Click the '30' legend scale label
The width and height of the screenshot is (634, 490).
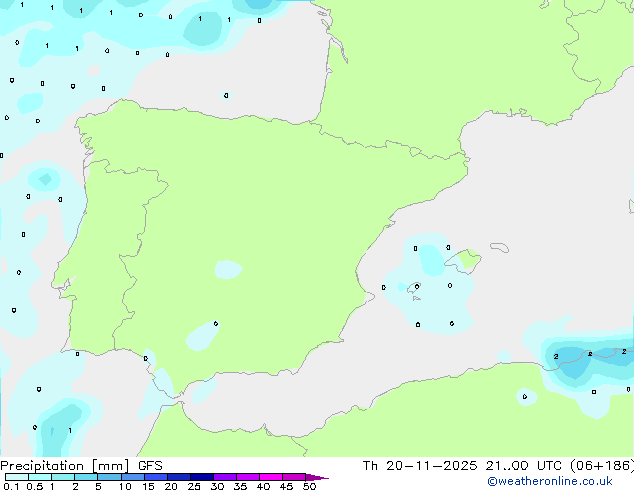coord(217,486)
